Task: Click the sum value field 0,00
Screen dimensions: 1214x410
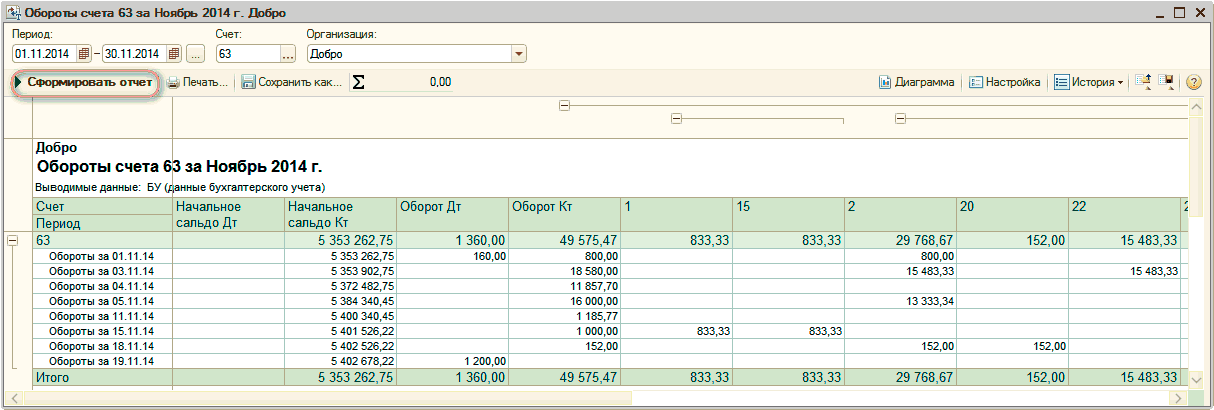Action: coord(410,82)
